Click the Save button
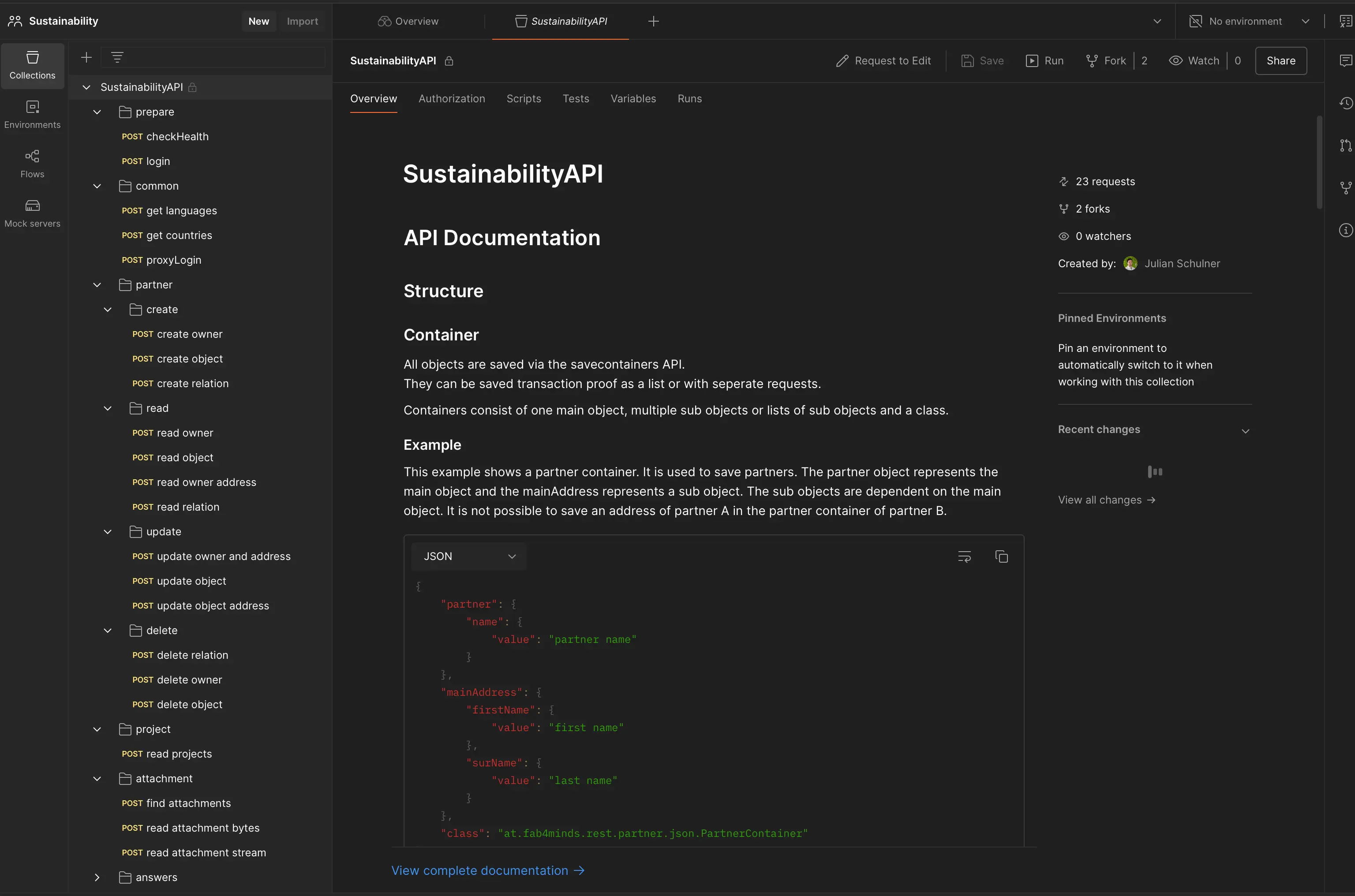 click(x=982, y=60)
